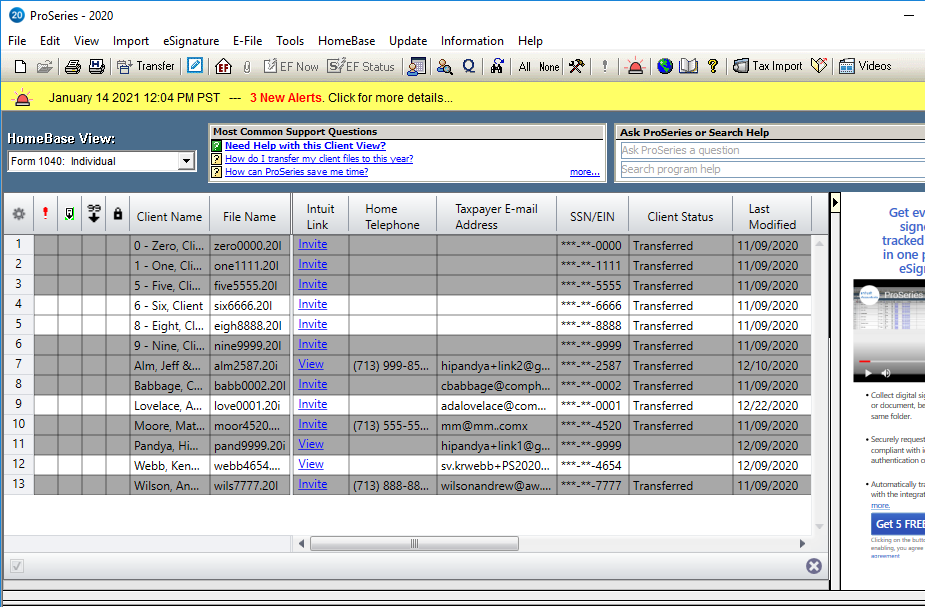Click the All selection toolbar button
The height and width of the screenshot is (607, 925).
click(x=524, y=67)
